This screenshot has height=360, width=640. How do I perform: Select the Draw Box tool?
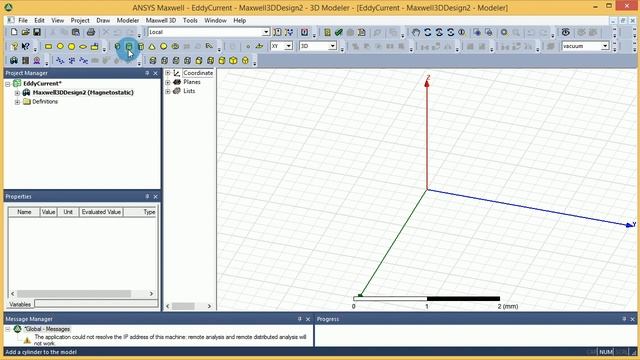118,47
